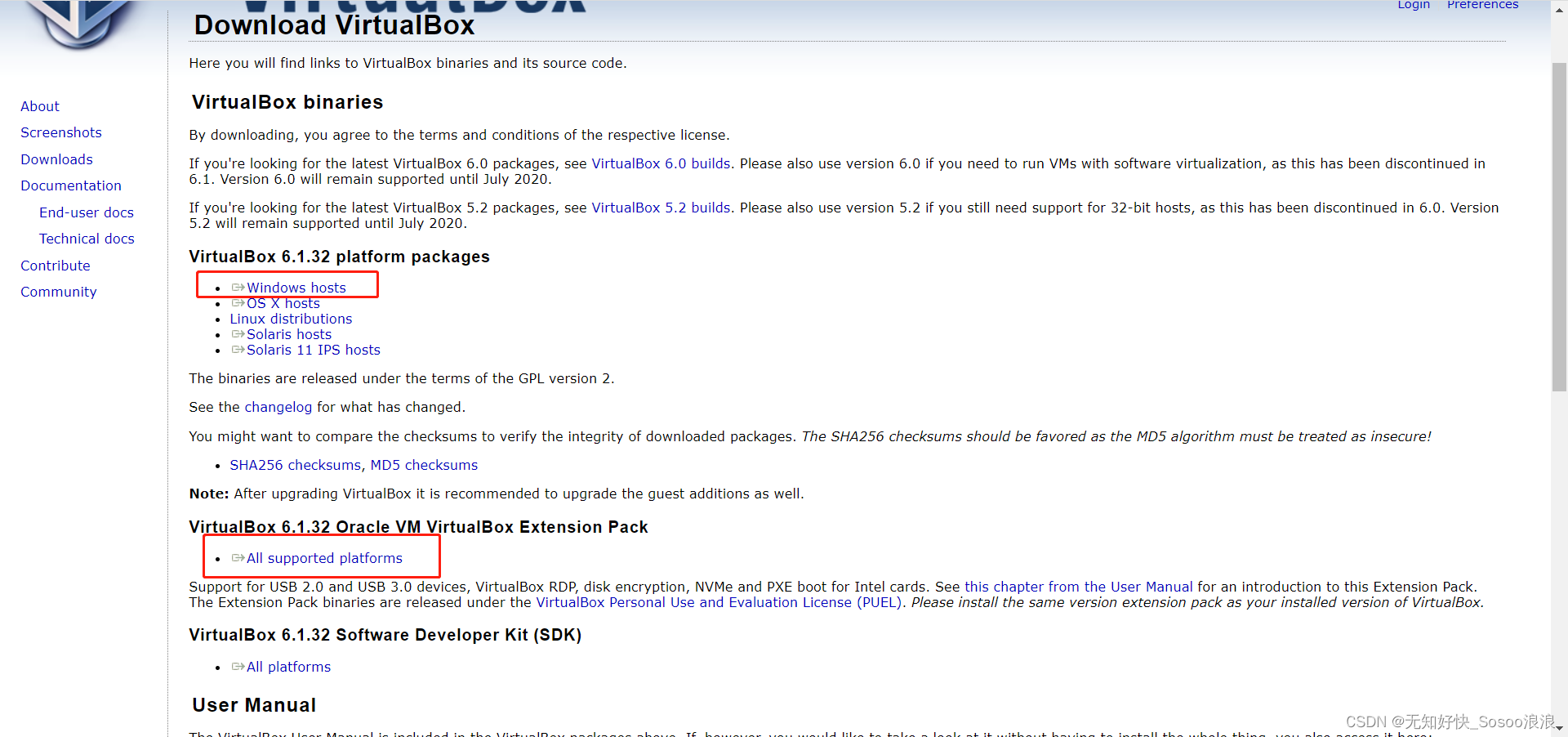Open VirtualBox 6.0 builds link
Viewport: 1568px width, 737px height.
[661, 163]
